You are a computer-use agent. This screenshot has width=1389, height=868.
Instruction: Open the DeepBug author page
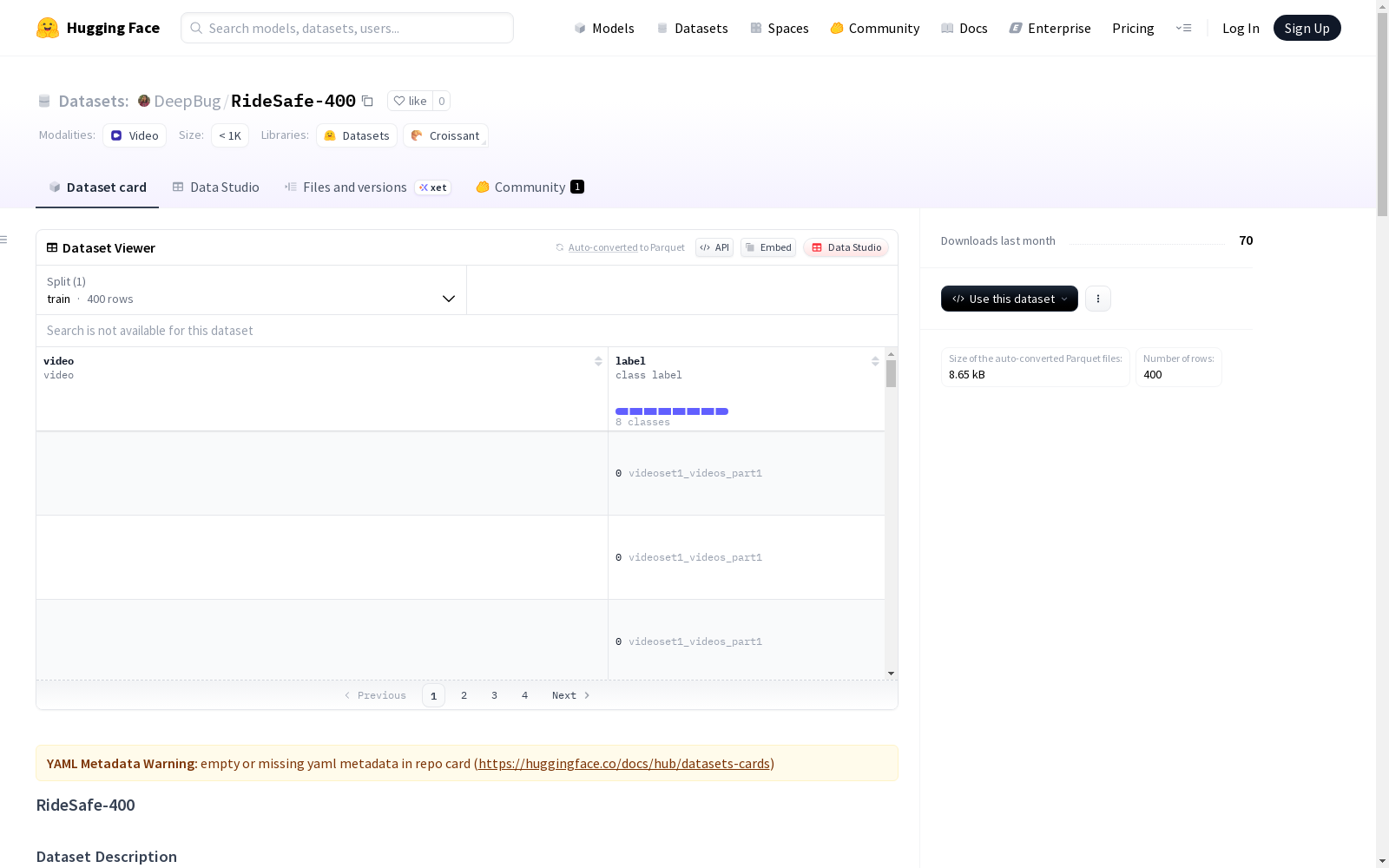coord(187,101)
